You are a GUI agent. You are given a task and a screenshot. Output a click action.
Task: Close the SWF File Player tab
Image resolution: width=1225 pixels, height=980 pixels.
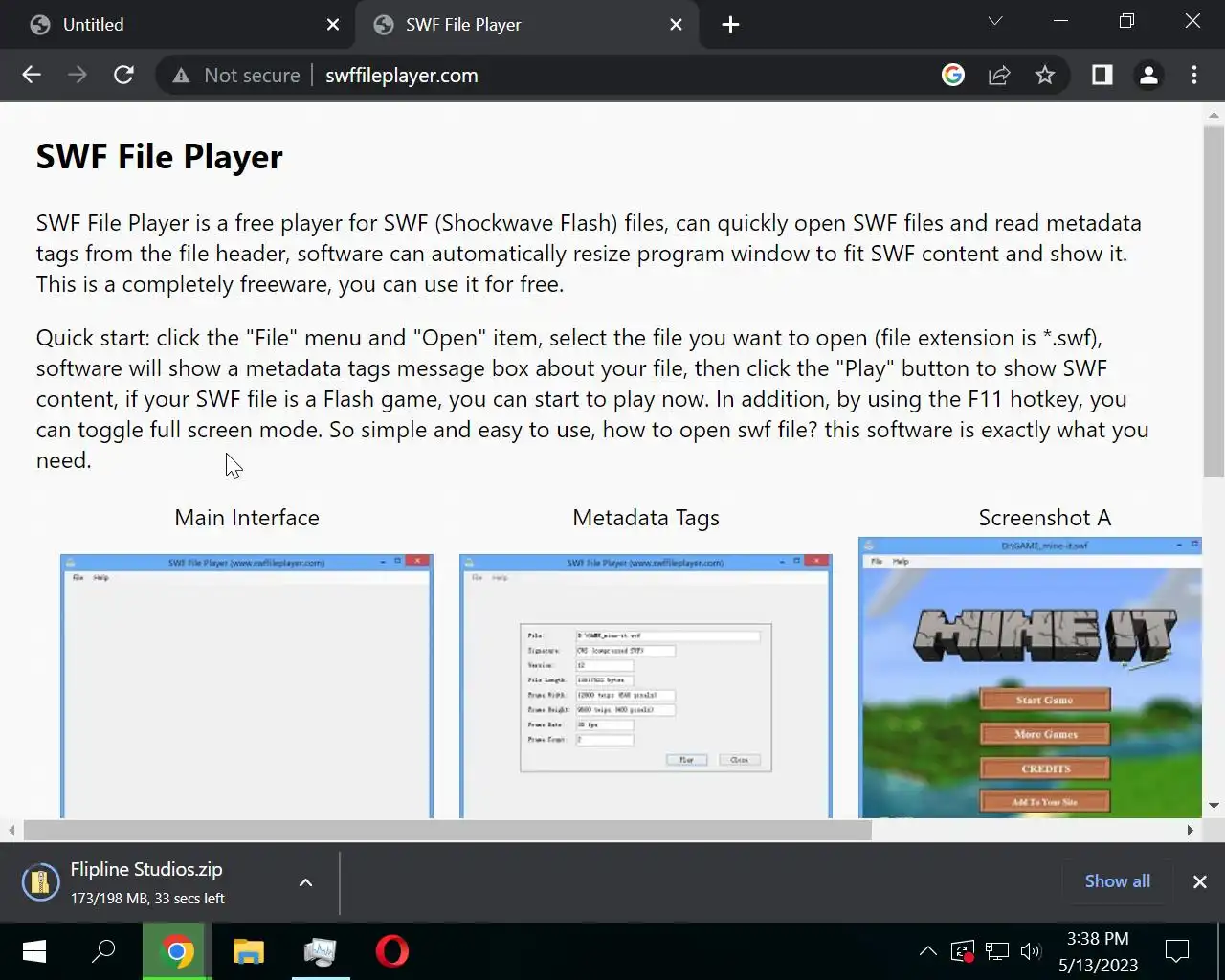pyautogui.click(x=676, y=25)
